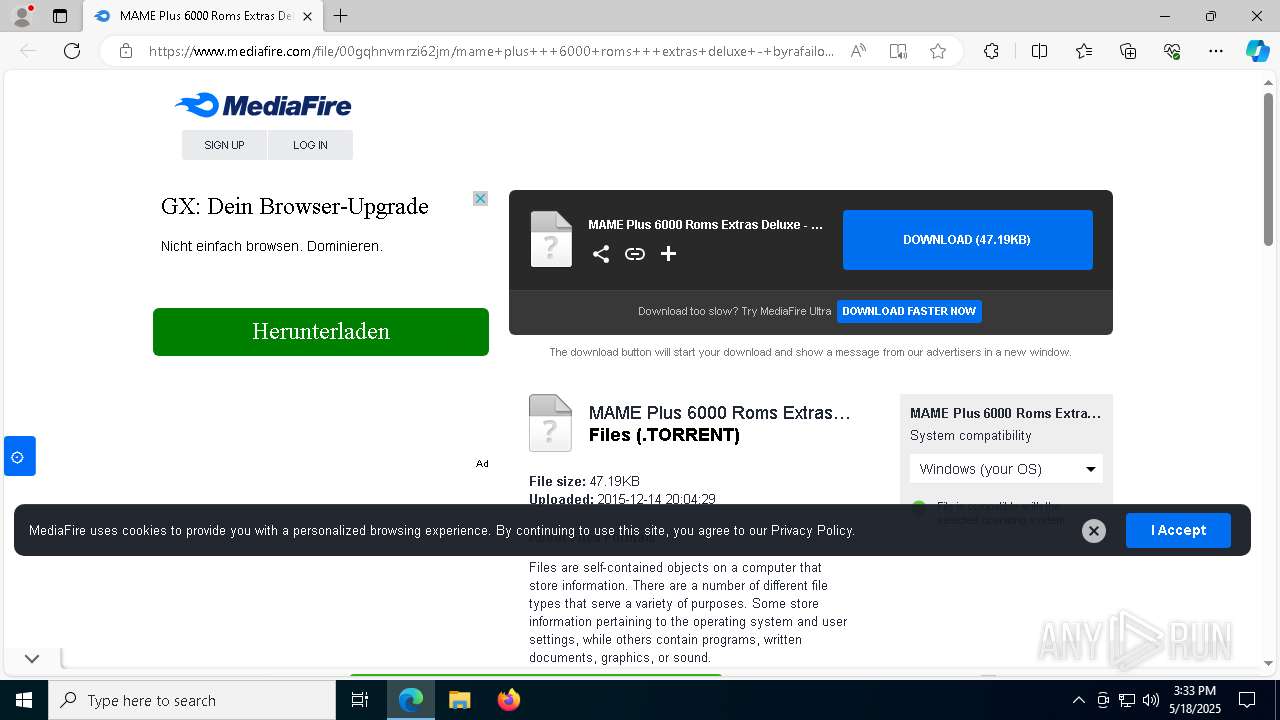Select the MAME Plus 6000 Roms tab

pos(203,16)
